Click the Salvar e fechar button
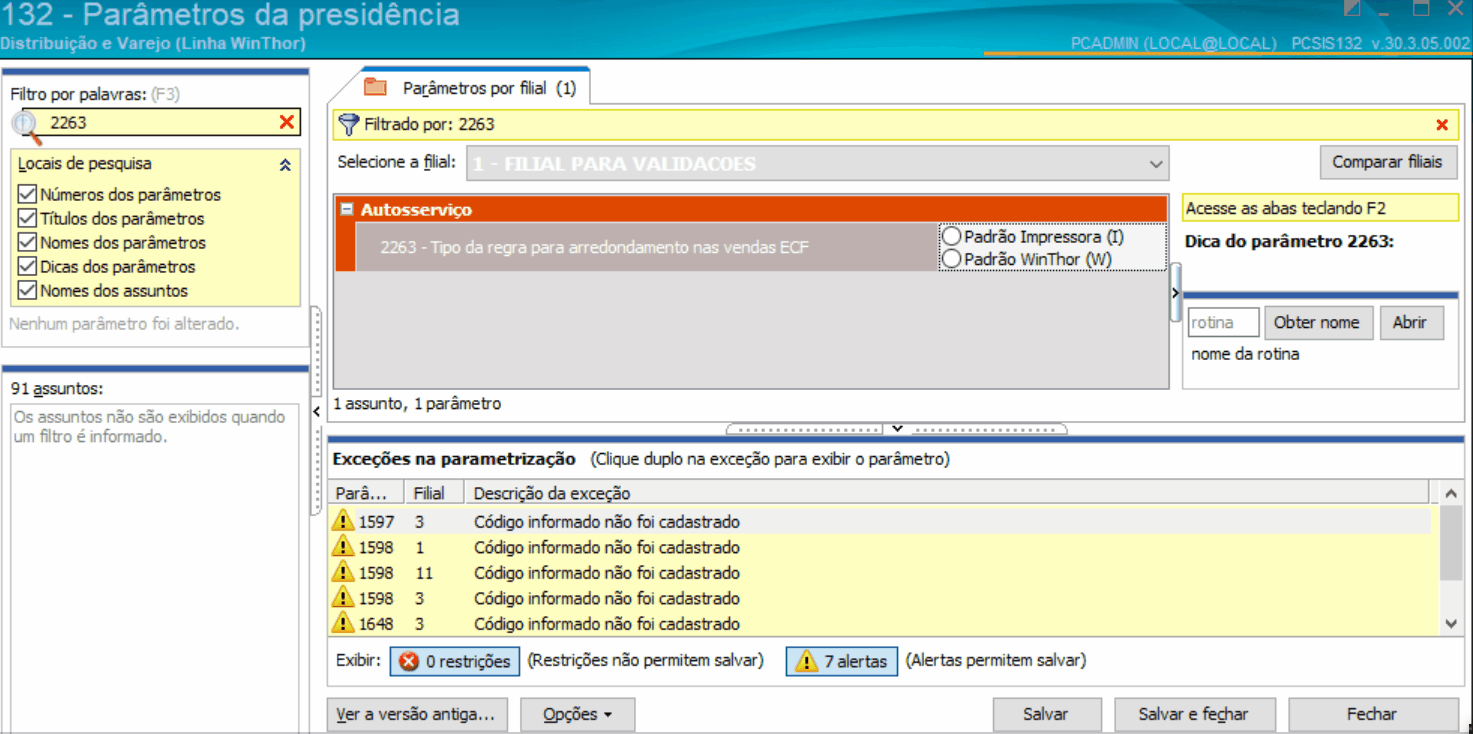1473x734 pixels. pyautogui.click(x=1194, y=714)
